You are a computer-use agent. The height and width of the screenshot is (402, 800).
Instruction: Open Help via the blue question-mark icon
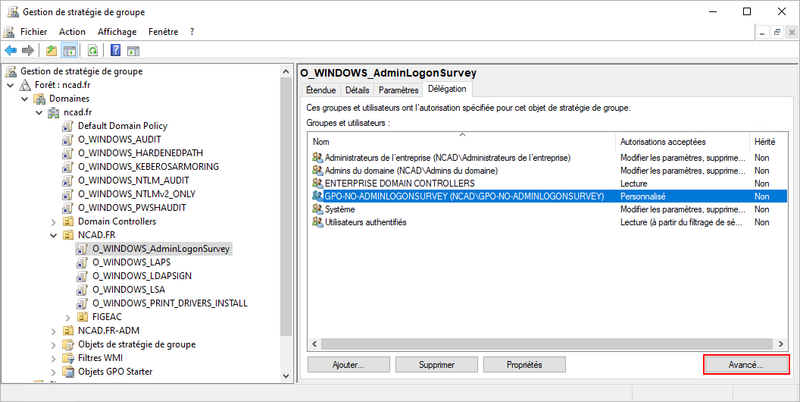click(x=115, y=50)
